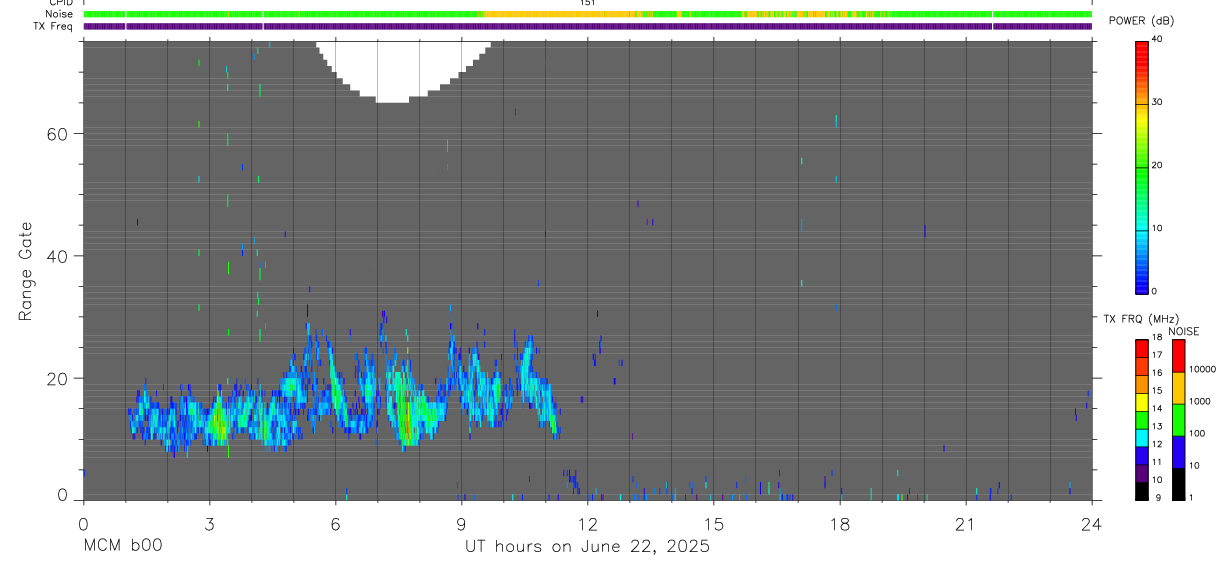
Task: Click the white no-data gap in plot
Action: tap(403, 68)
